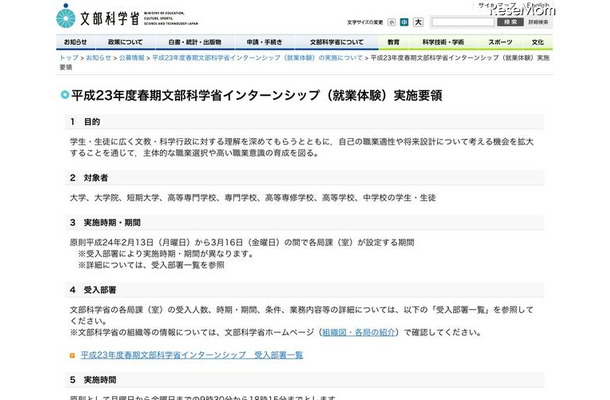Open the スポーツ navigation tab
This screenshot has height=400, width=610.
pyautogui.click(x=500, y=42)
